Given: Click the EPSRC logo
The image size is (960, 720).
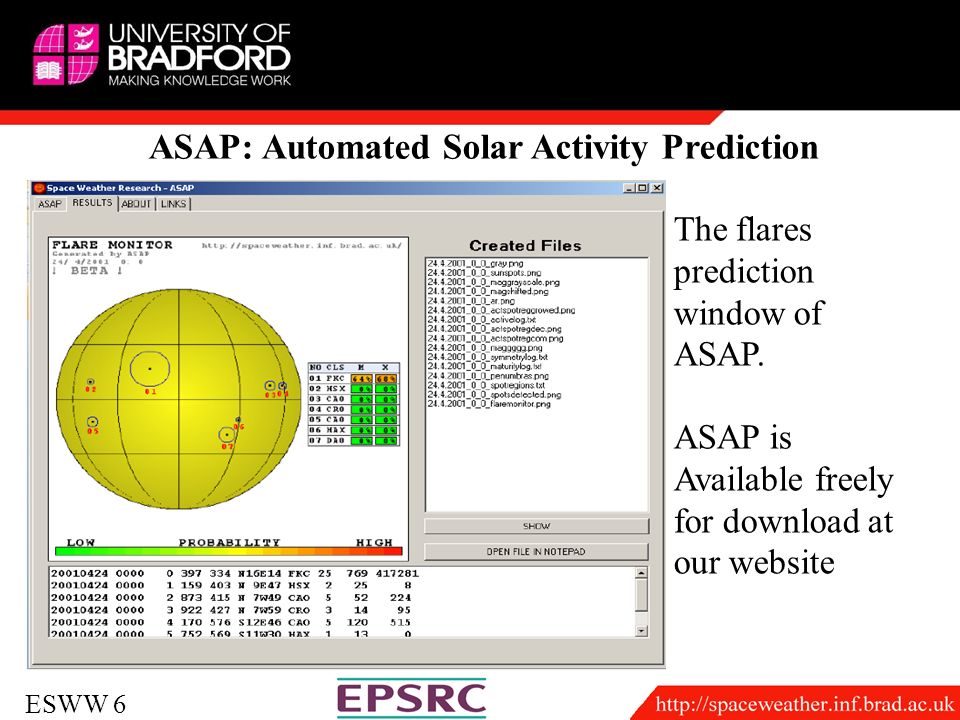Looking at the screenshot, I should [x=411, y=699].
